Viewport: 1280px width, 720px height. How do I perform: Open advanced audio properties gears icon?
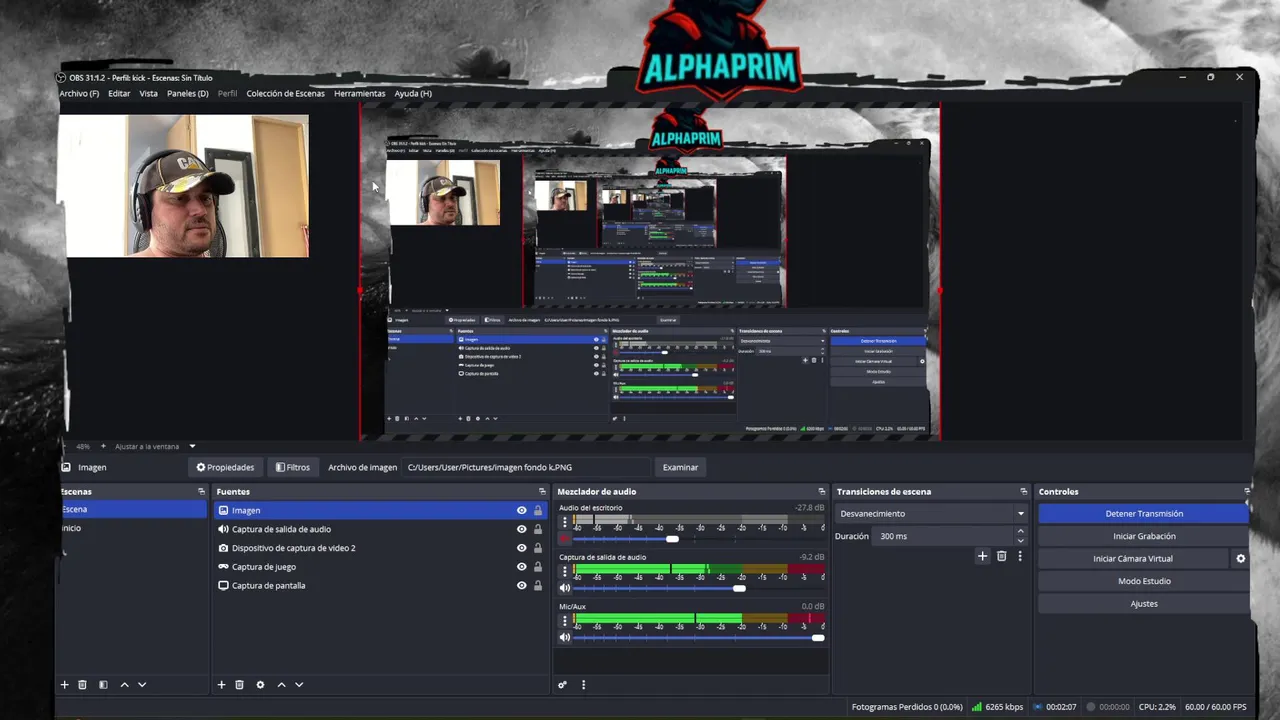563,685
